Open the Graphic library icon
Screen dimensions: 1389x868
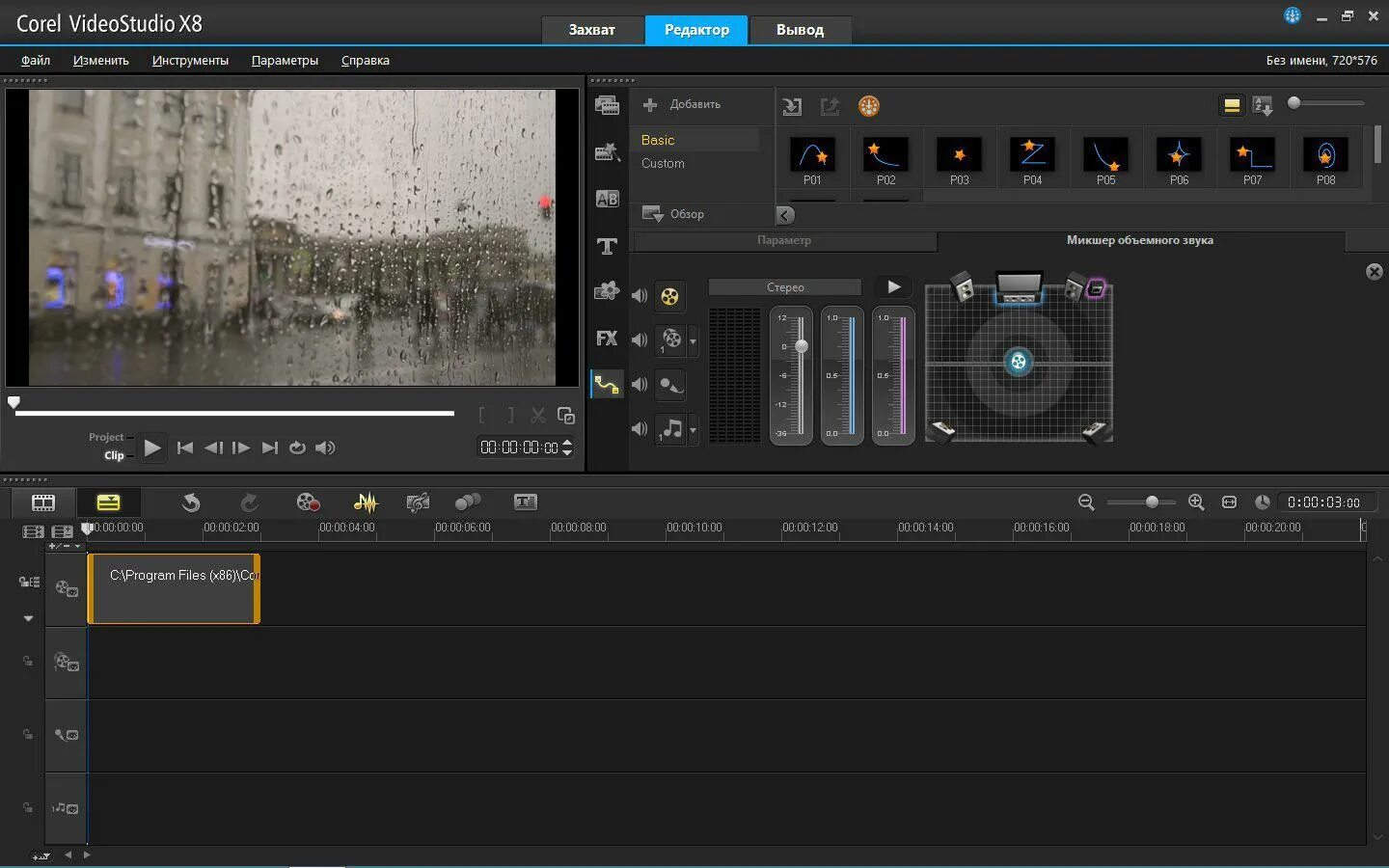[x=607, y=290]
